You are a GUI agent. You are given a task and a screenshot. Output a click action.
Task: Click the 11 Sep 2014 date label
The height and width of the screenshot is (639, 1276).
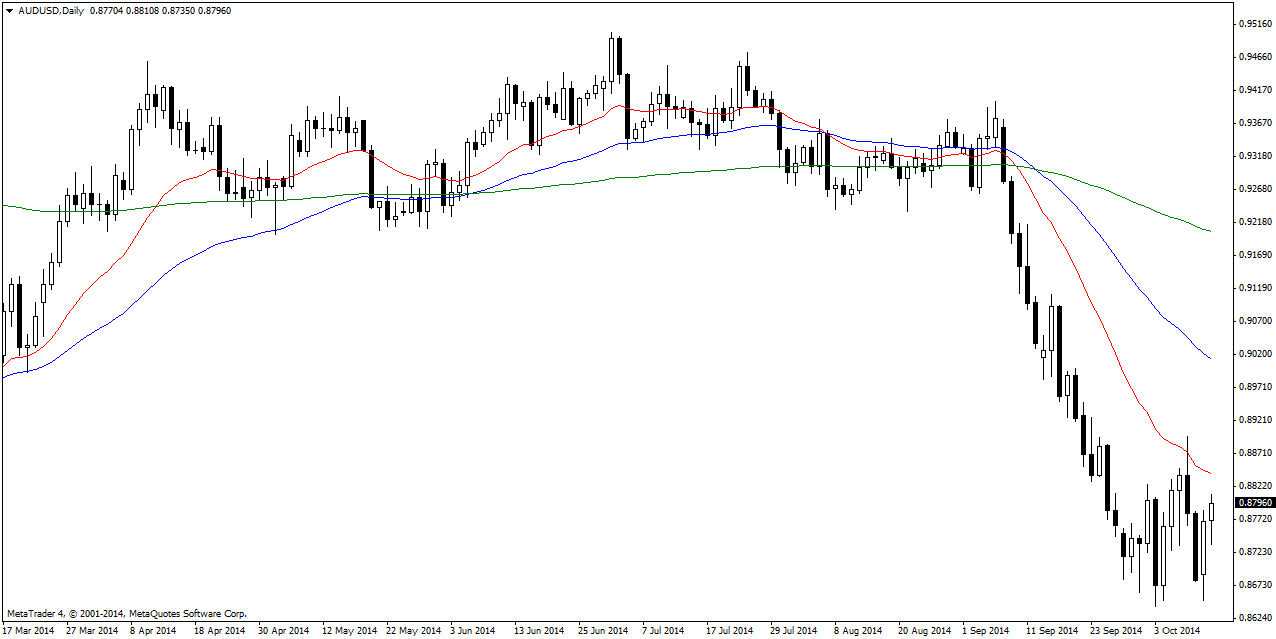(x=1050, y=631)
